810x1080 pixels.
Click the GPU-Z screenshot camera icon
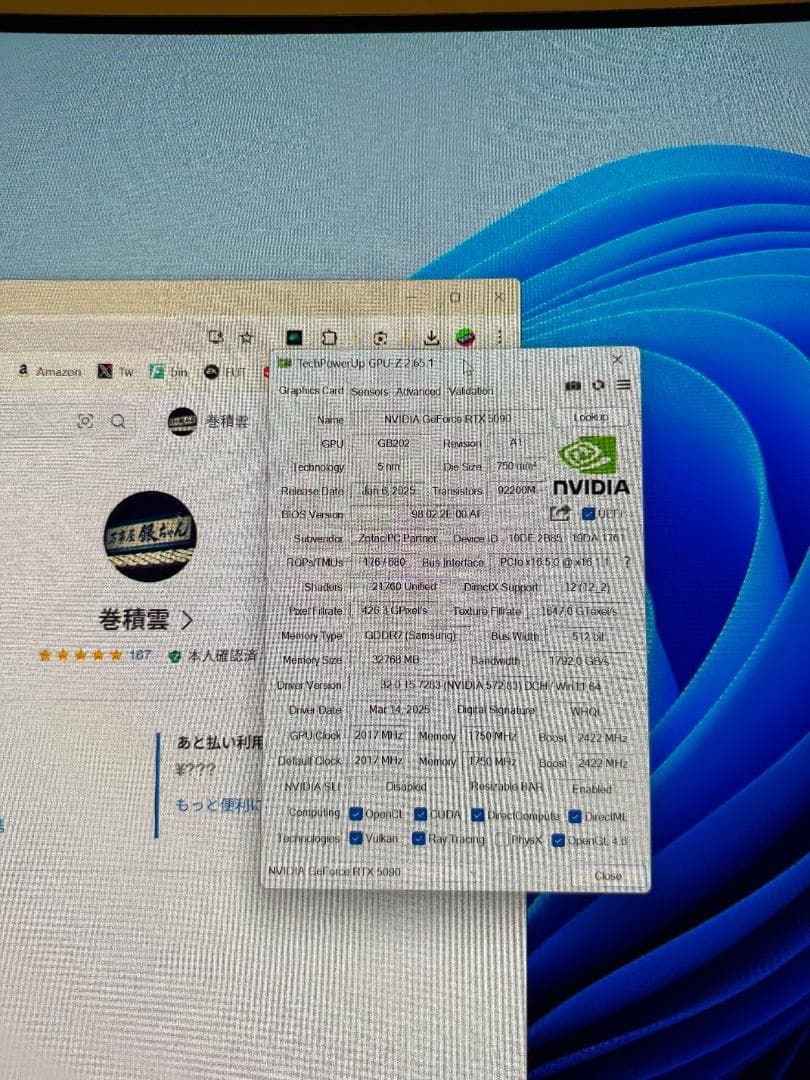573,385
